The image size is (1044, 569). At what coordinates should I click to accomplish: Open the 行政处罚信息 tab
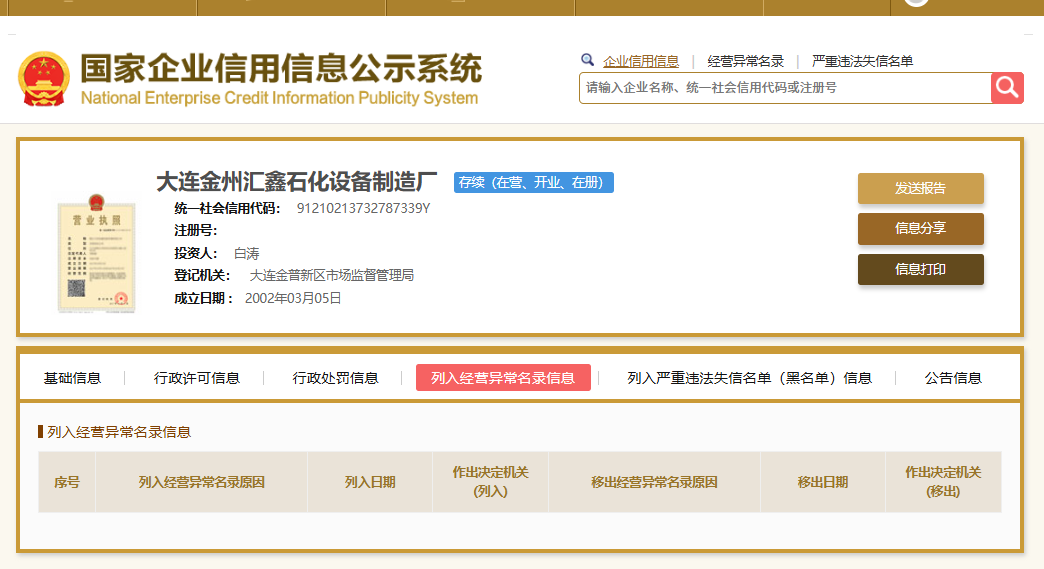pos(335,378)
